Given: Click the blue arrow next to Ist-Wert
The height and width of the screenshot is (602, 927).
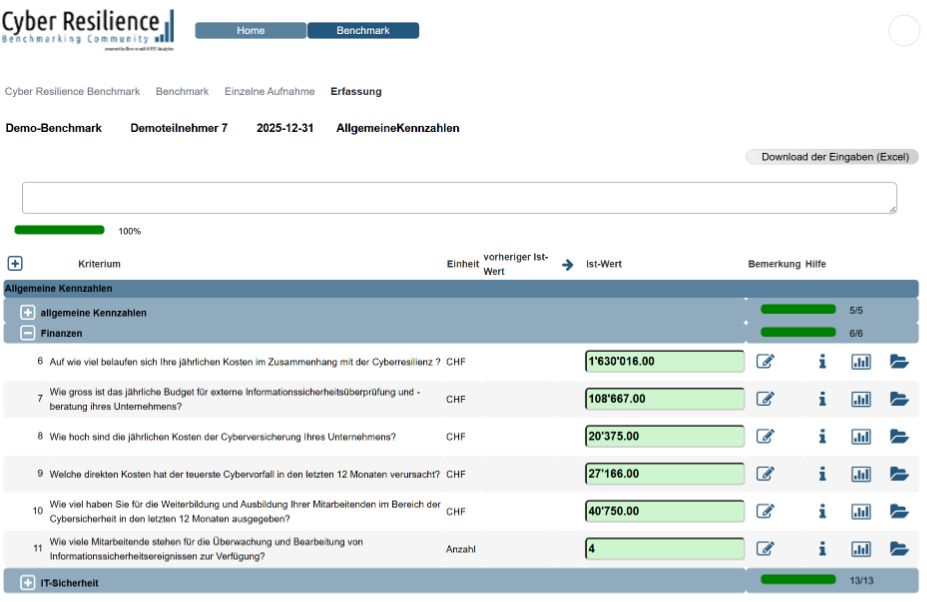Looking at the screenshot, I should [x=568, y=264].
